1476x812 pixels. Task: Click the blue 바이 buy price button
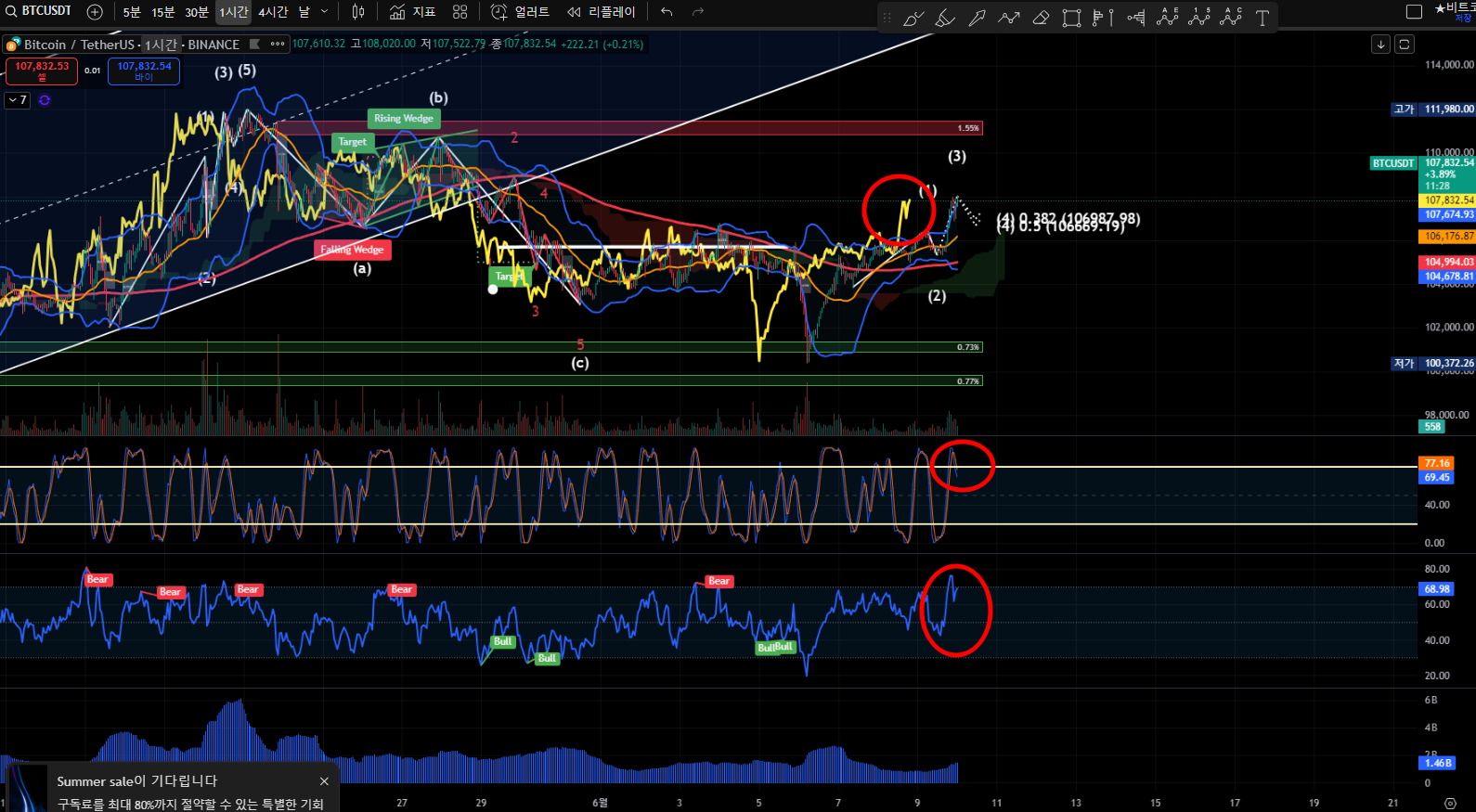[x=144, y=71]
